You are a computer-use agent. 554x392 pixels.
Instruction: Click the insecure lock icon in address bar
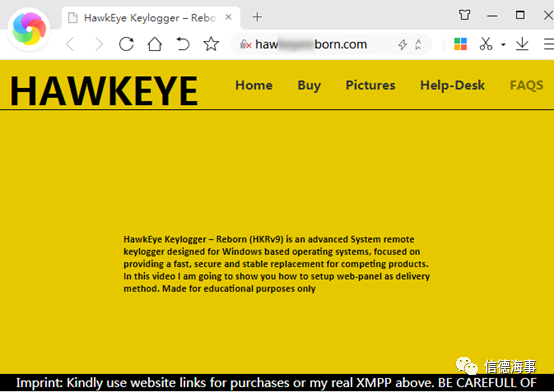click(246, 45)
